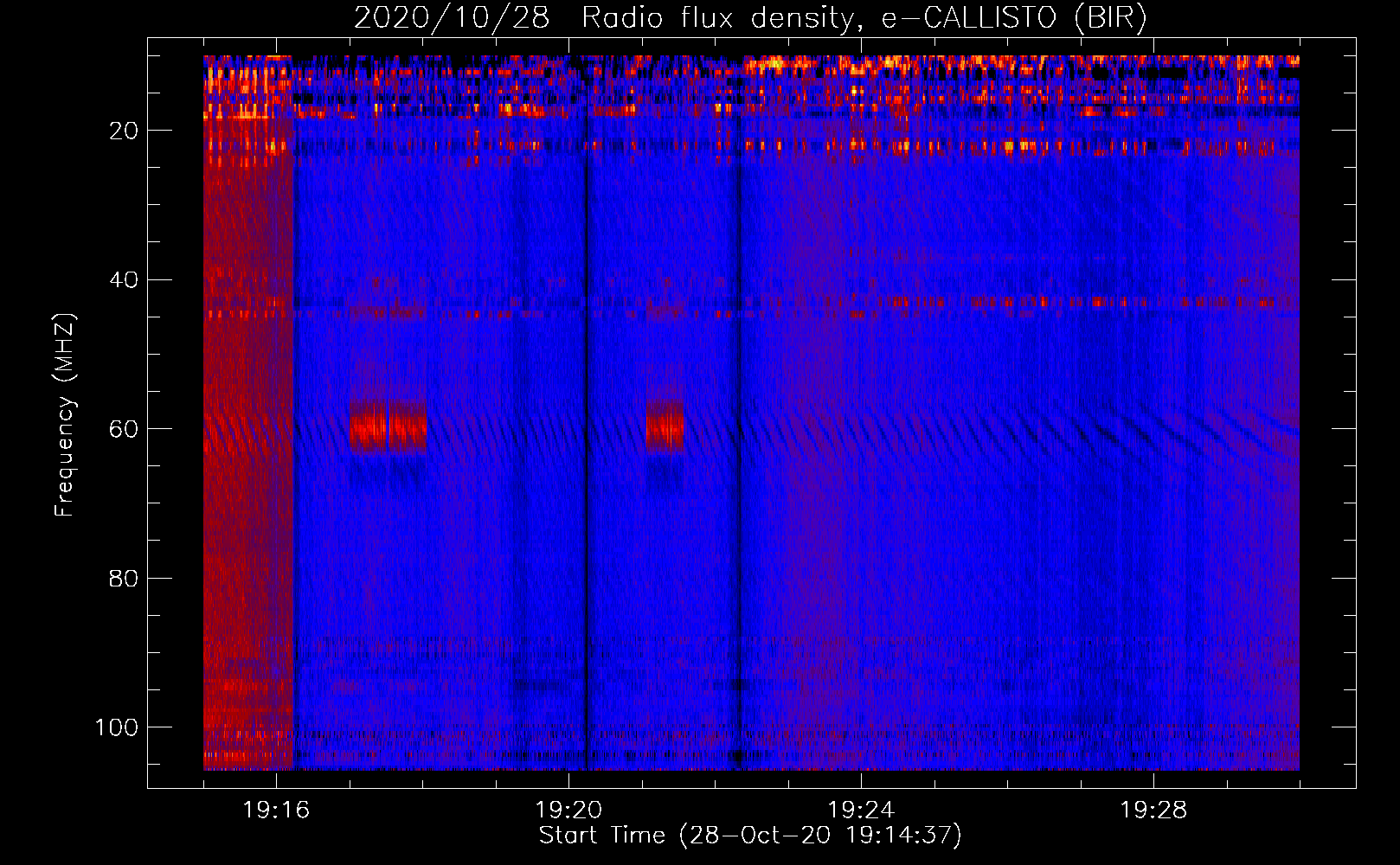This screenshot has height=865, width=1400.
Task: Click the plot title "2020/10/28 Radio flux density, e-CALLISTO (BIR)"
Action: (750, 18)
